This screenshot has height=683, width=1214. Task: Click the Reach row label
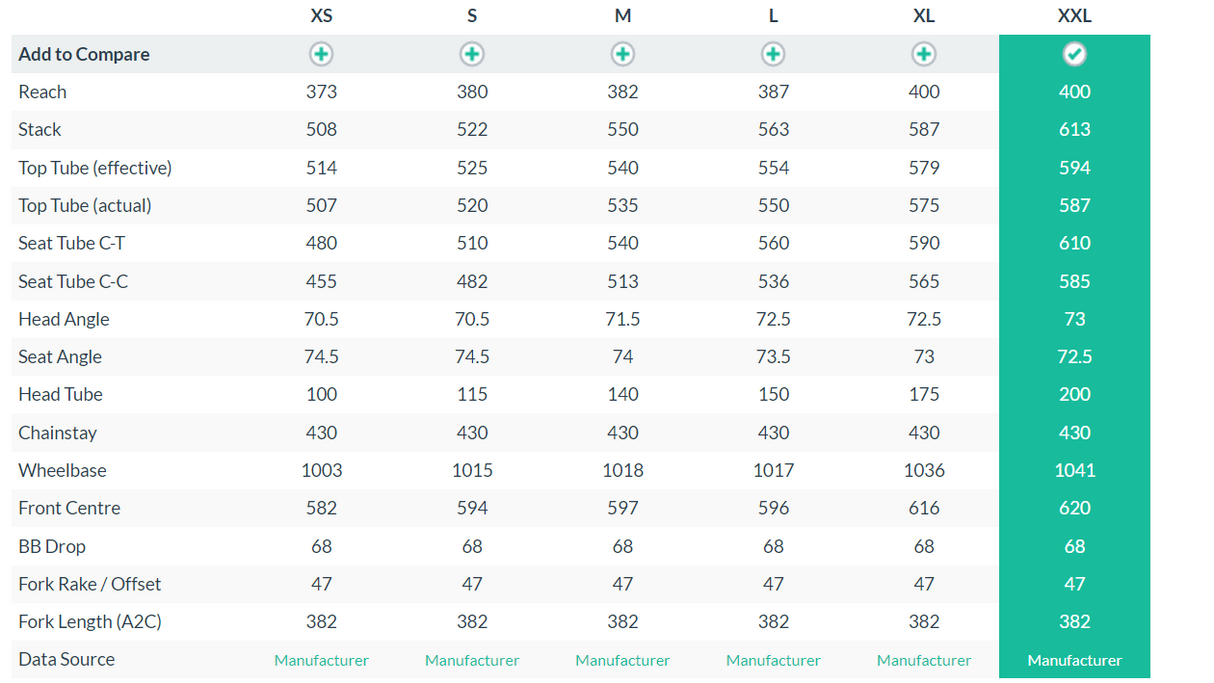pyautogui.click(x=42, y=92)
